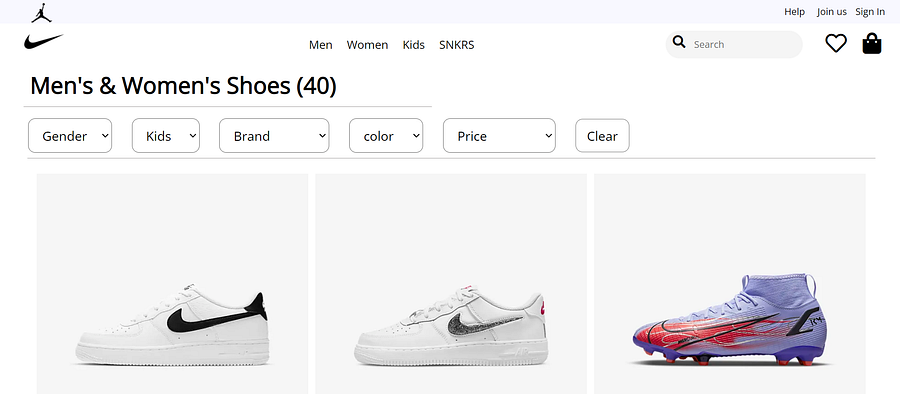Expand the Gender filter dropdown

[x=70, y=136]
